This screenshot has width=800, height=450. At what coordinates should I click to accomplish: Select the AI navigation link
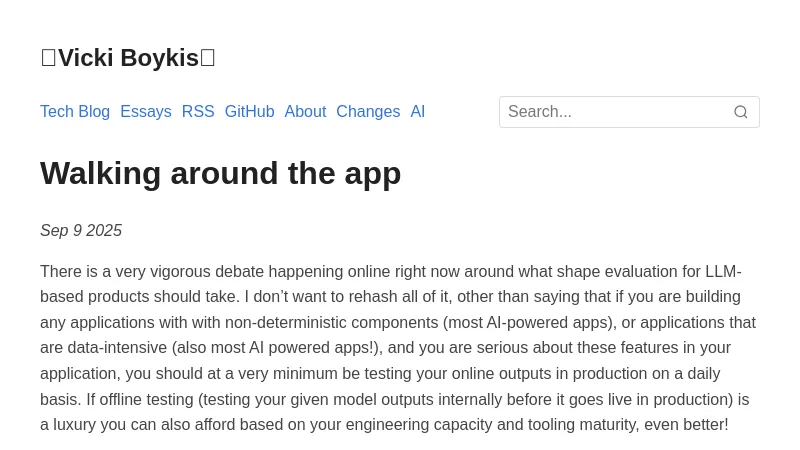click(x=418, y=112)
